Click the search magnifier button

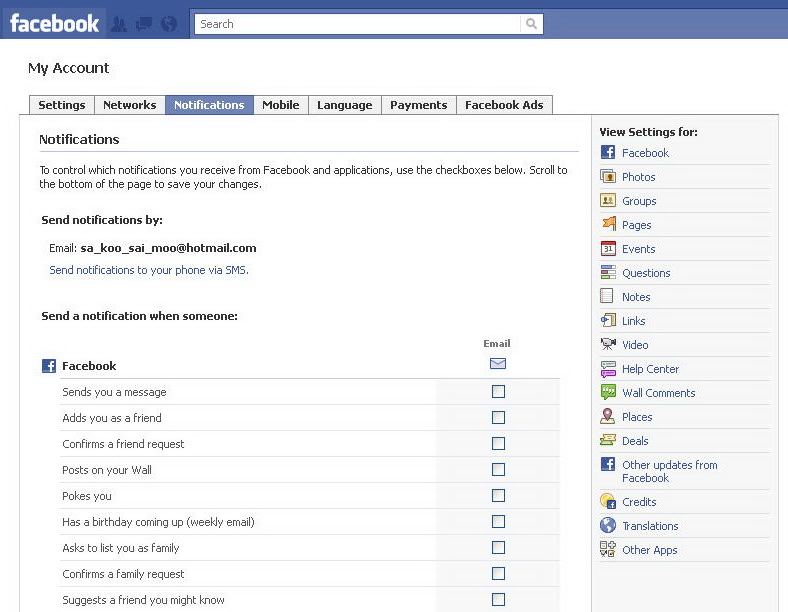(x=531, y=24)
